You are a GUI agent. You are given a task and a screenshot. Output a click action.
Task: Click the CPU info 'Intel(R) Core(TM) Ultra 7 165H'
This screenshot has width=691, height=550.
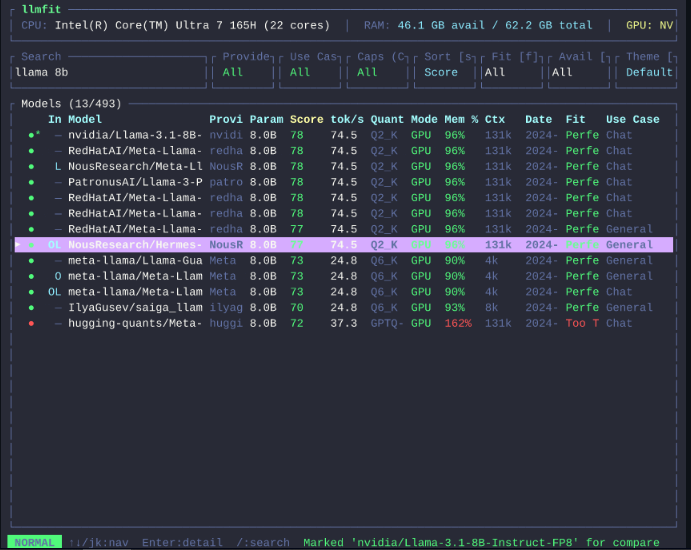[x=156, y=26]
